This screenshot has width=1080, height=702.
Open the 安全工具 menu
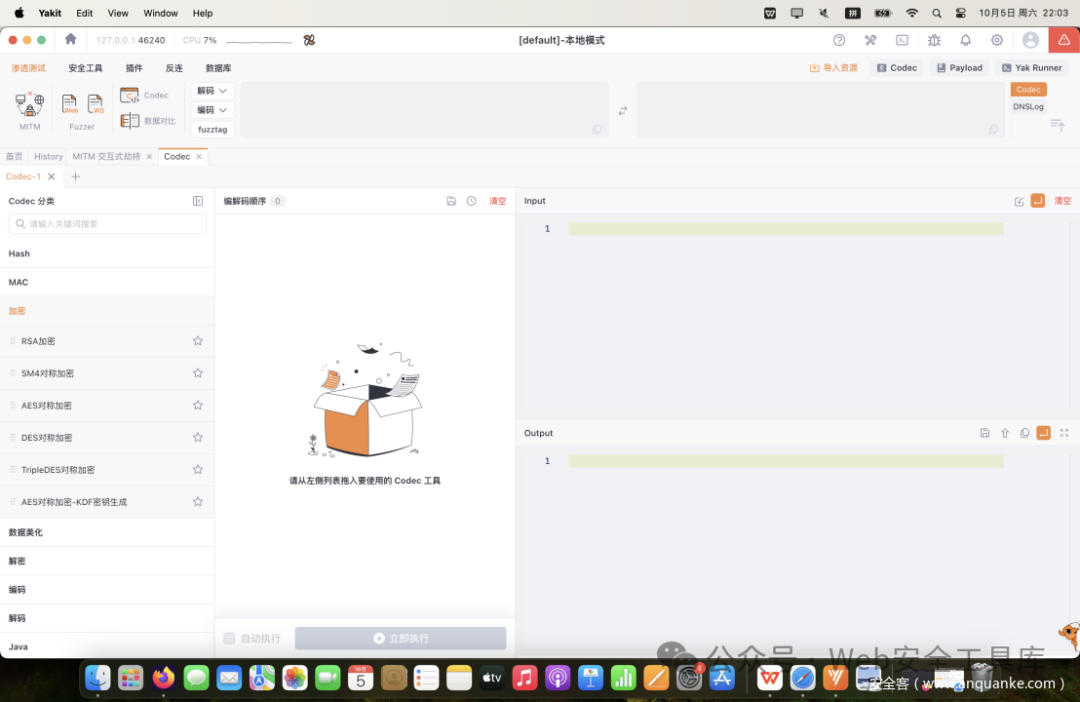coord(85,68)
